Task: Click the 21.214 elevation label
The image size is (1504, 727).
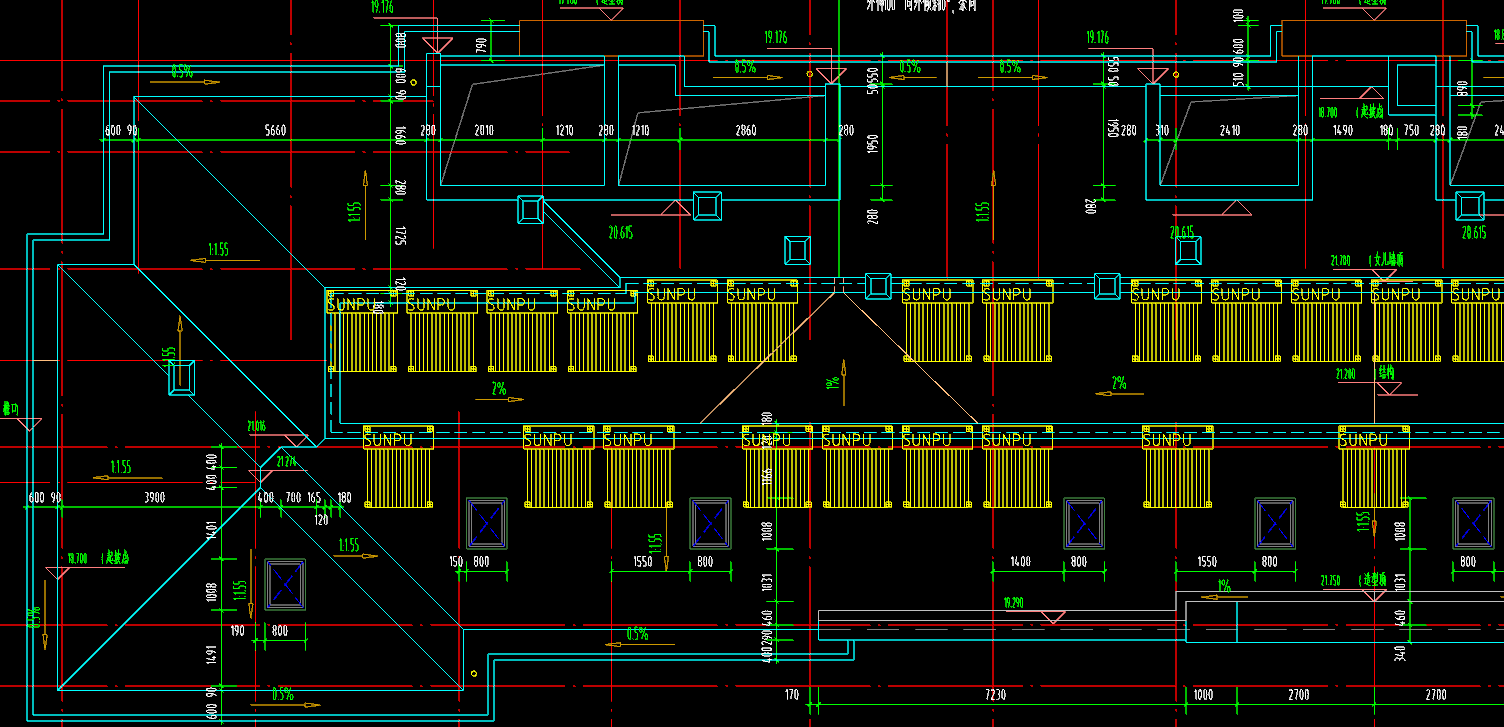Action: tap(286, 461)
